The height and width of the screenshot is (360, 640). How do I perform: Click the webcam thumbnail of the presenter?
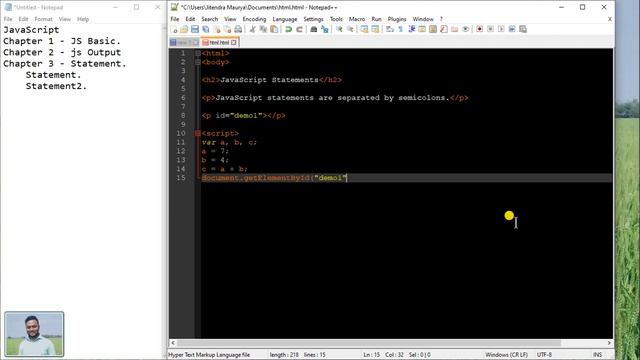[34, 334]
